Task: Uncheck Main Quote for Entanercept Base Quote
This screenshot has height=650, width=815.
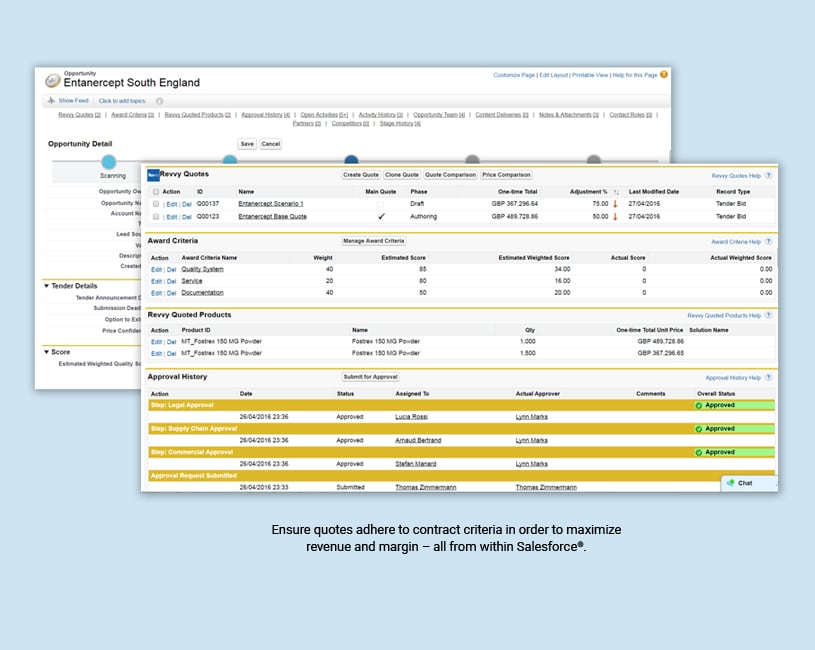Action: point(381,216)
